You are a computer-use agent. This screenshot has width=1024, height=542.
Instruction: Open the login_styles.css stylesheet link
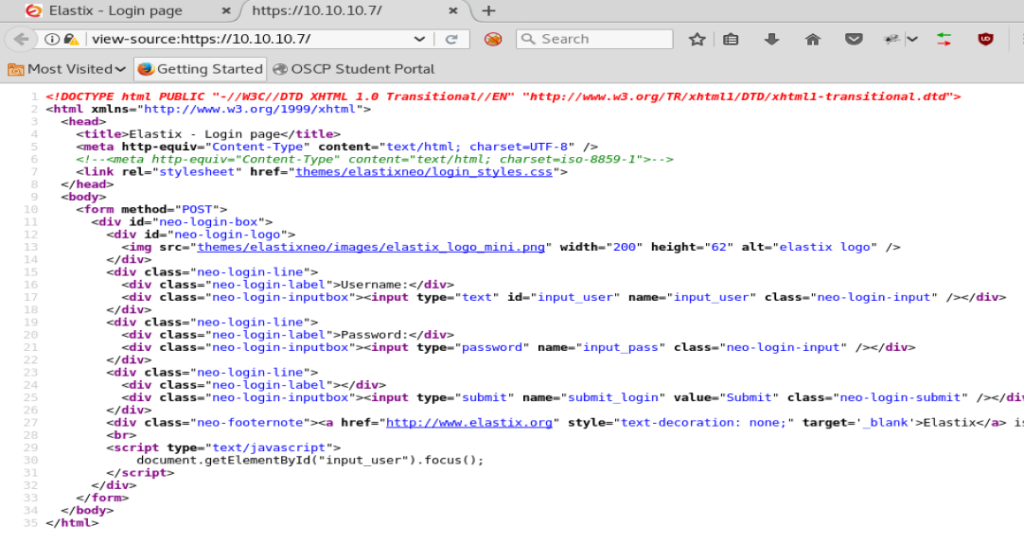(424, 172)
